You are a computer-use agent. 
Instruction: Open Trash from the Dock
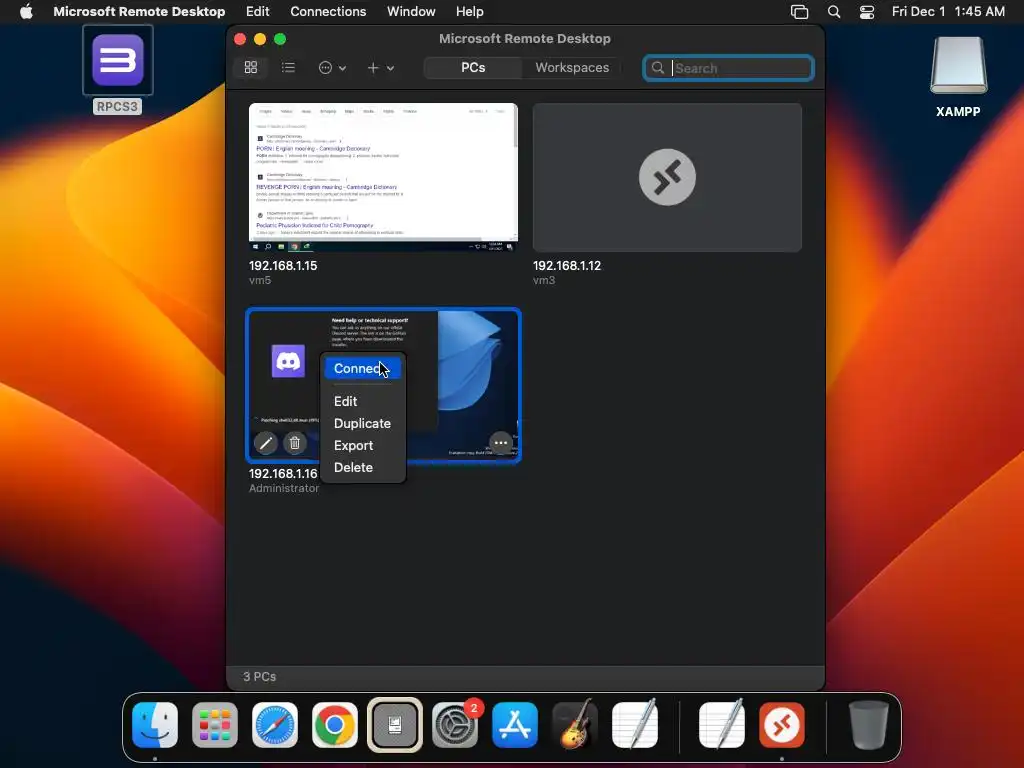[869, 725]
